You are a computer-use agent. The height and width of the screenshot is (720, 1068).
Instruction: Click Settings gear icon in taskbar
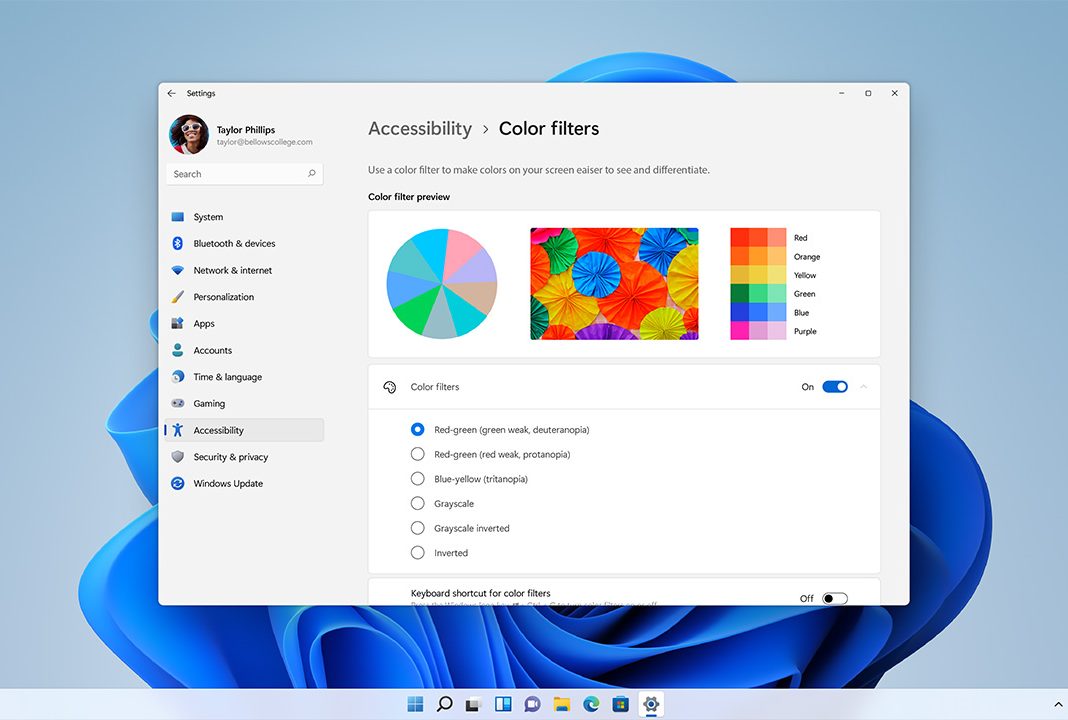[650, 704]
